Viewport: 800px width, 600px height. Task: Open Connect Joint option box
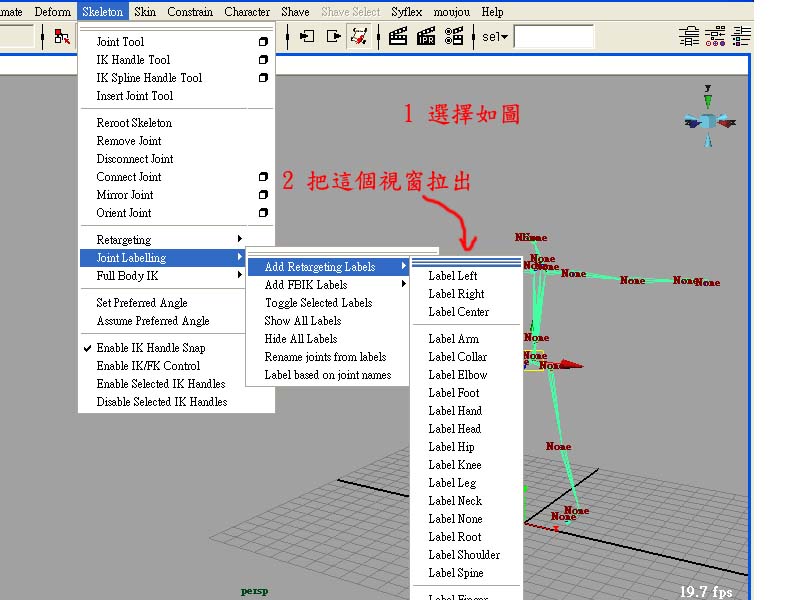pos(263,177)
